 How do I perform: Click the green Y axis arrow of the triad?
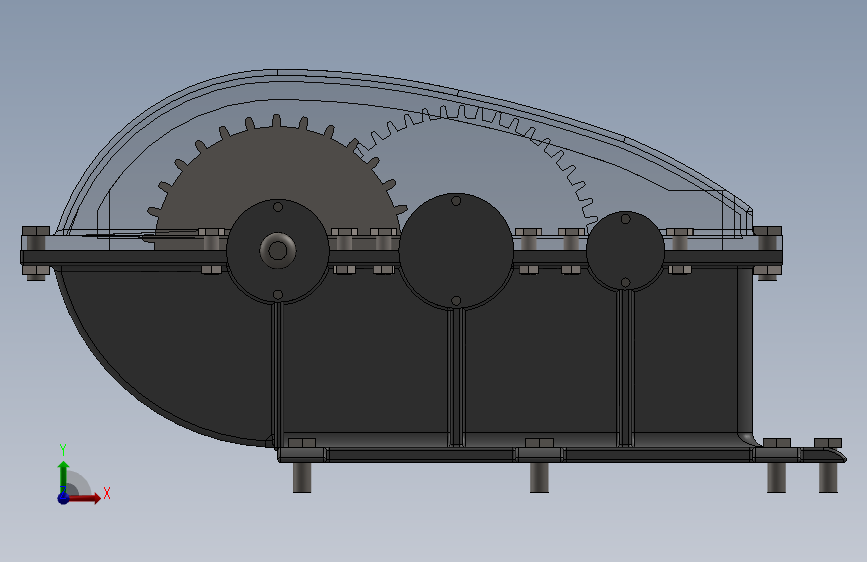[64, 476]
